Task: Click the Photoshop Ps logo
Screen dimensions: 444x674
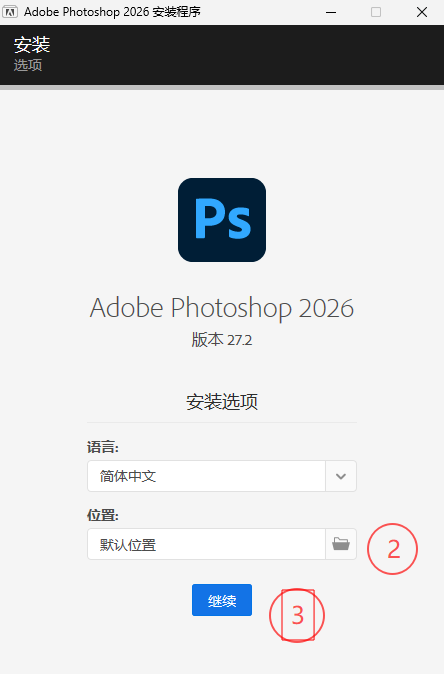Action: (222, 220)
